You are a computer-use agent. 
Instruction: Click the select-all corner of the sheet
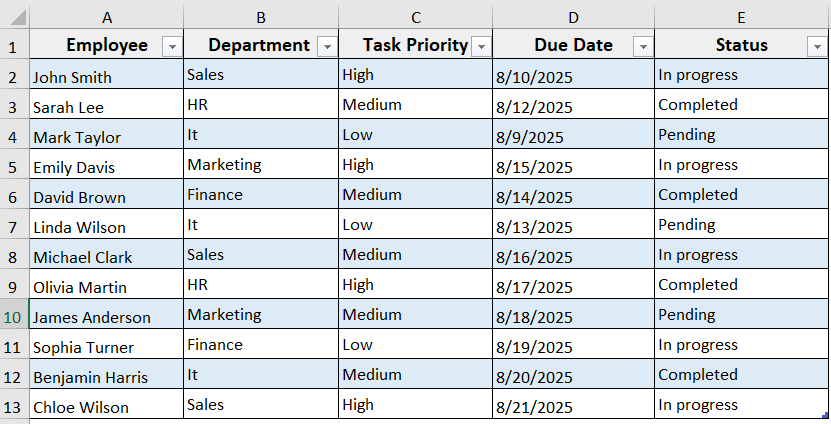point(14,17)
